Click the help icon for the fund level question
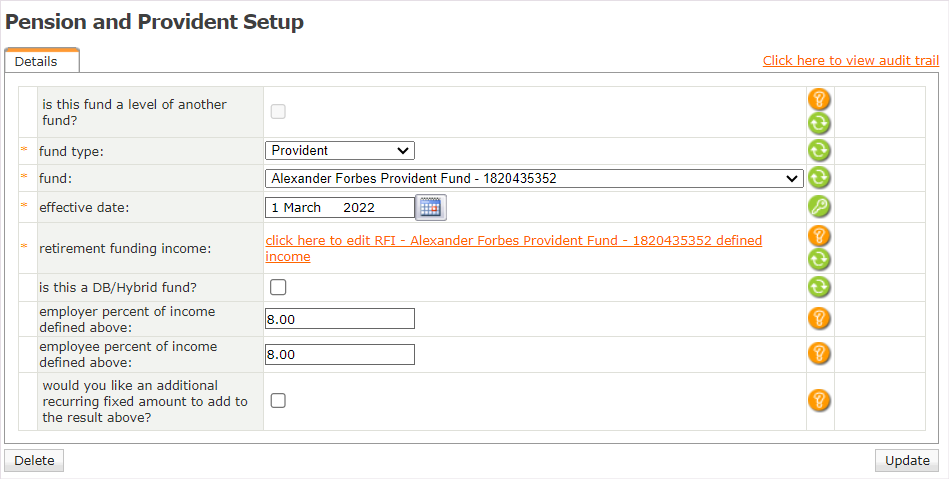Image resolution: width=949 pixels, height=479 pixels. pyautogui.click(x=819, y=99)
